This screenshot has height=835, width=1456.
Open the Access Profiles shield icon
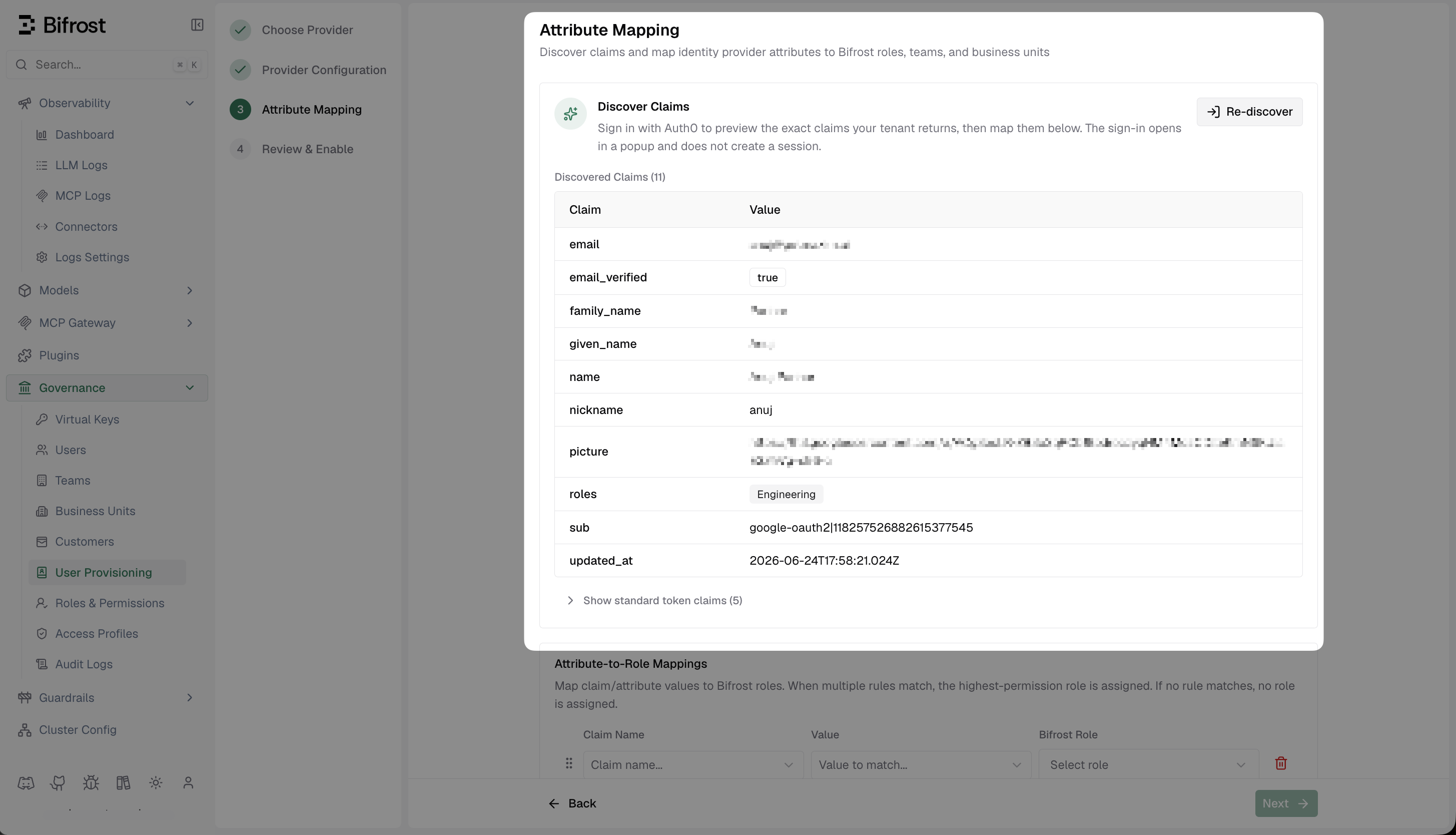tap(42, 634)
